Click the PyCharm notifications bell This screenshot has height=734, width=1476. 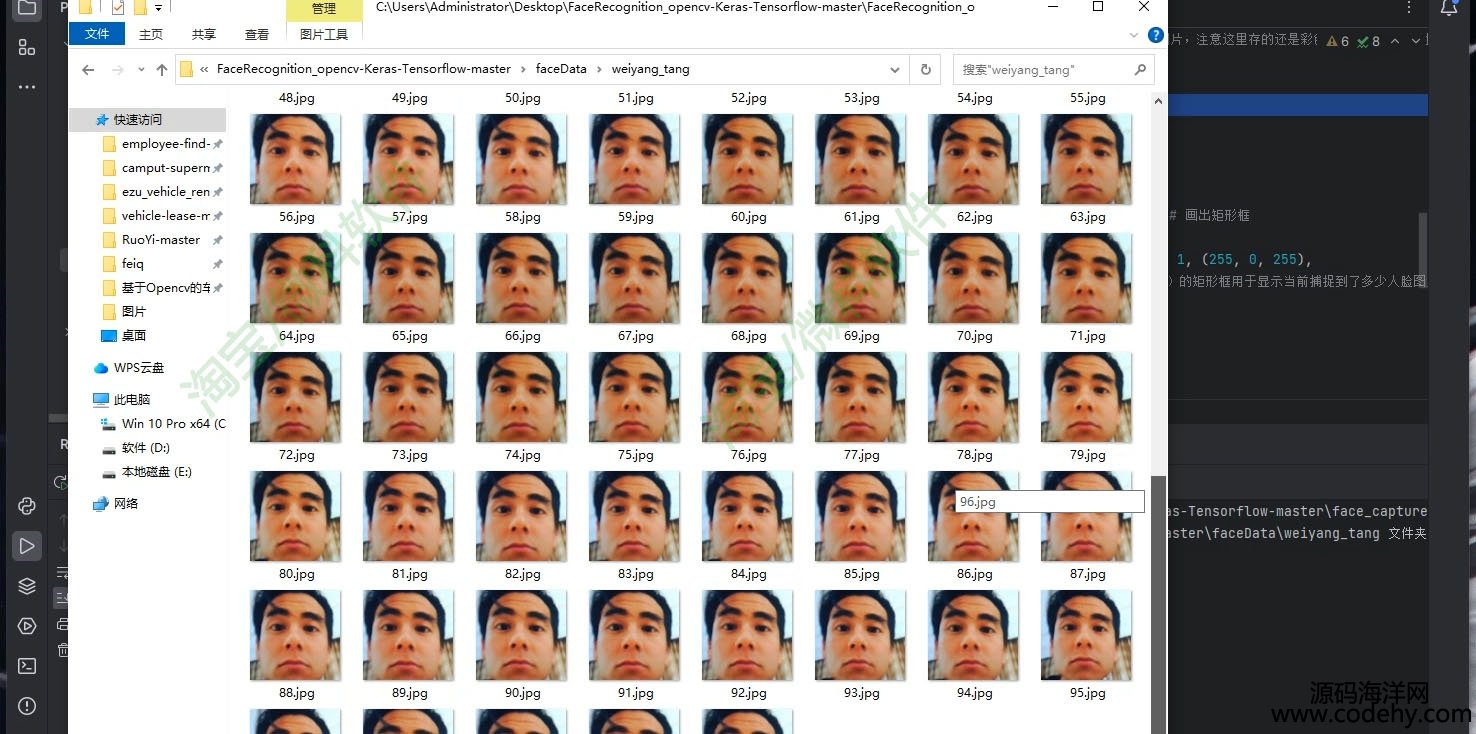click(x=1449, y=9)
